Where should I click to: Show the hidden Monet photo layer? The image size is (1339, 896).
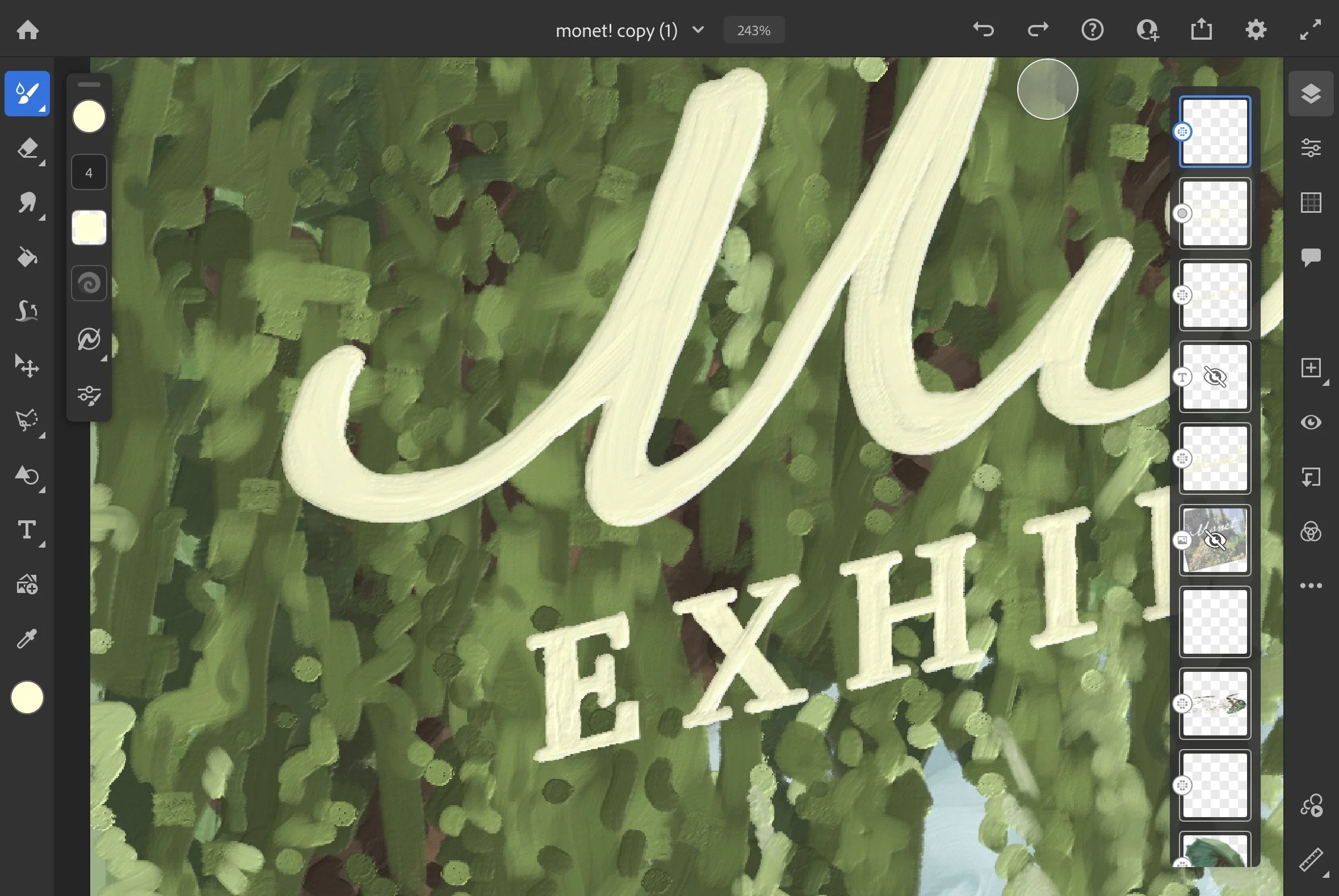click(1215, 540)
